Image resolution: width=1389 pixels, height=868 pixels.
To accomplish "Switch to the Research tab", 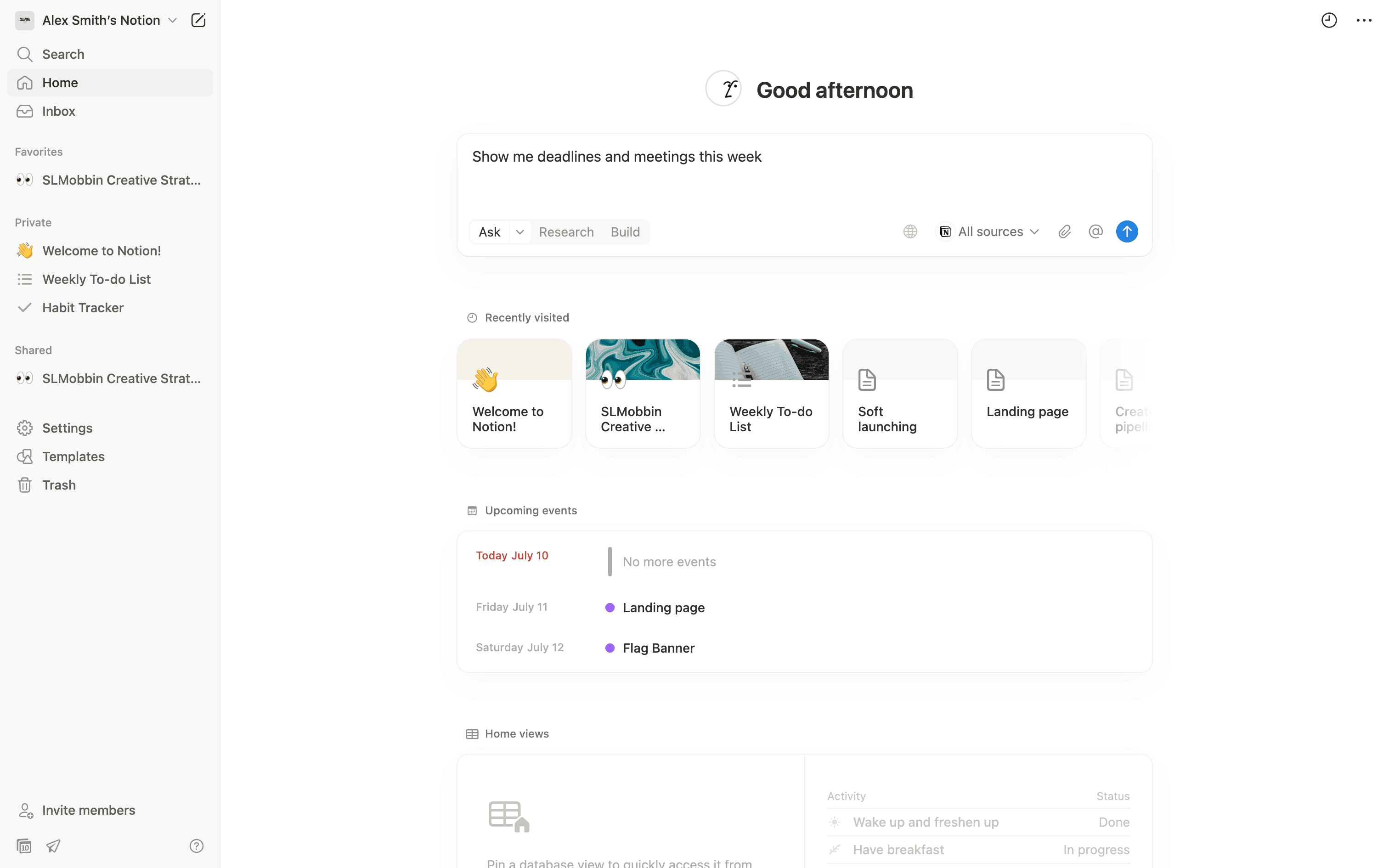I will tap(566, 232).
